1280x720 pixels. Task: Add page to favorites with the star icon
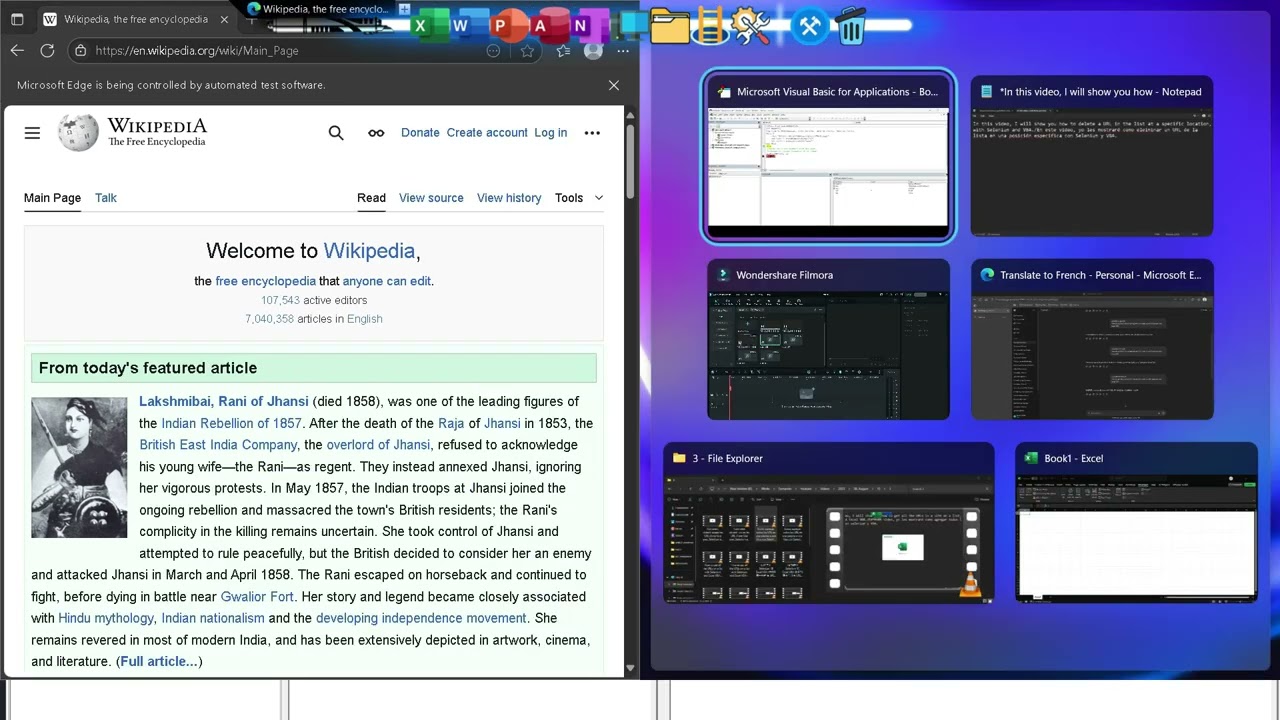(527, 50)
